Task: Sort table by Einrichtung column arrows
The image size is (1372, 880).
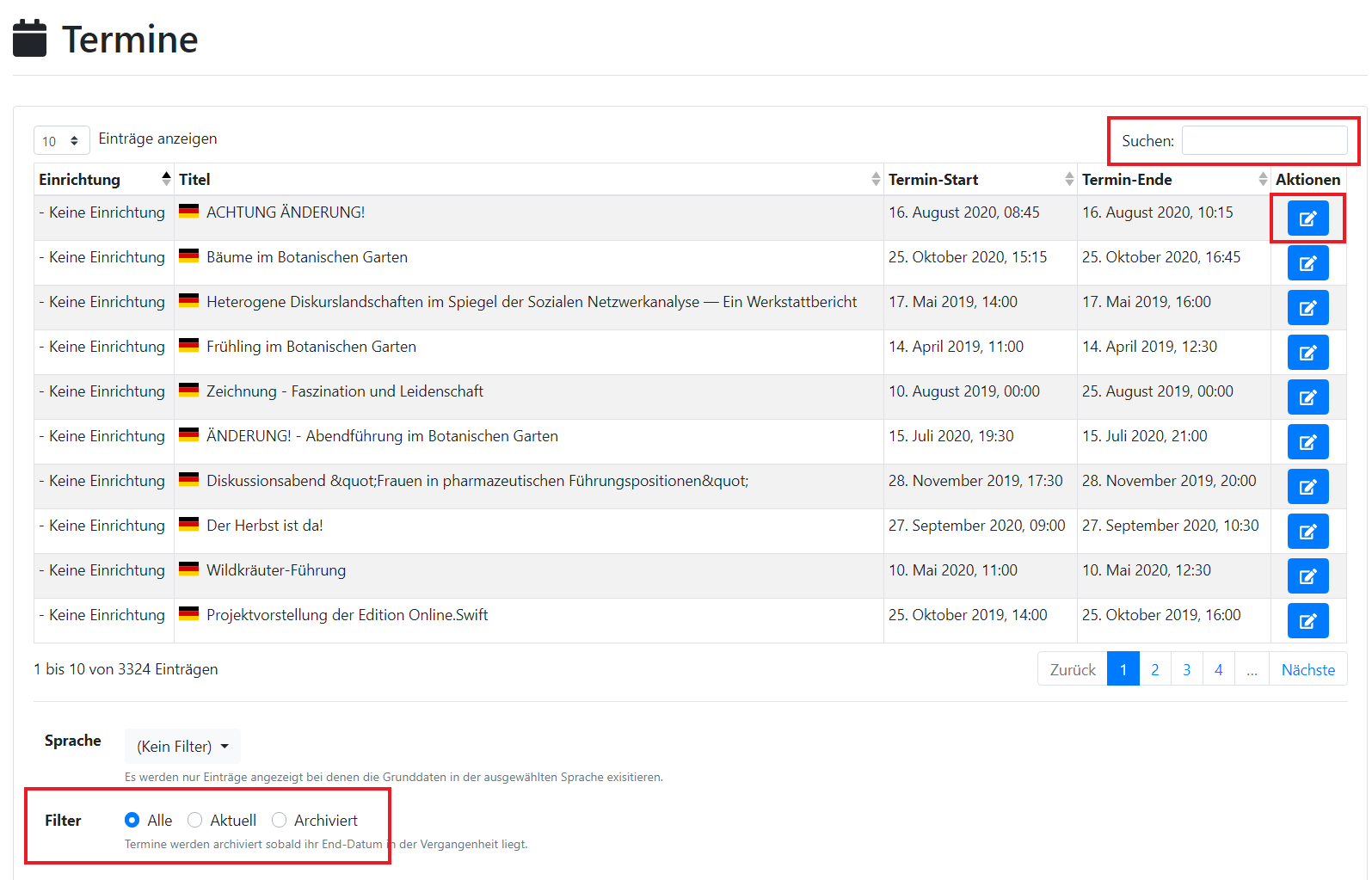Action: coord(166,179)
